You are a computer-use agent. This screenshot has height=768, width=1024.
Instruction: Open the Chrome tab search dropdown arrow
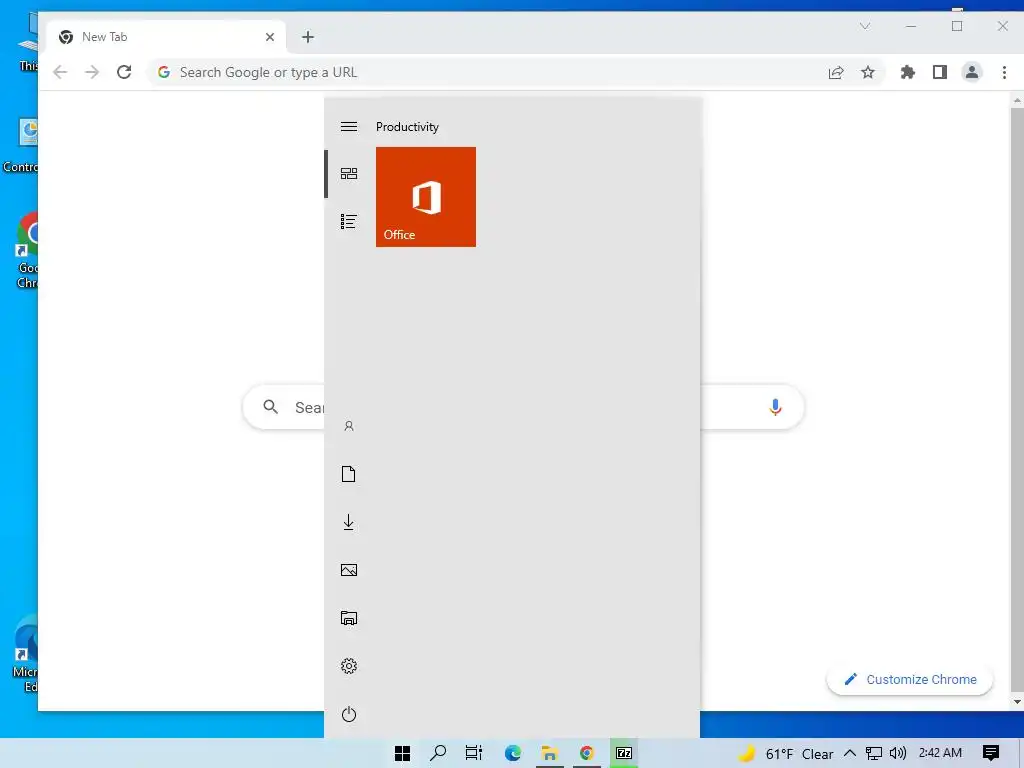coord(865,26)
